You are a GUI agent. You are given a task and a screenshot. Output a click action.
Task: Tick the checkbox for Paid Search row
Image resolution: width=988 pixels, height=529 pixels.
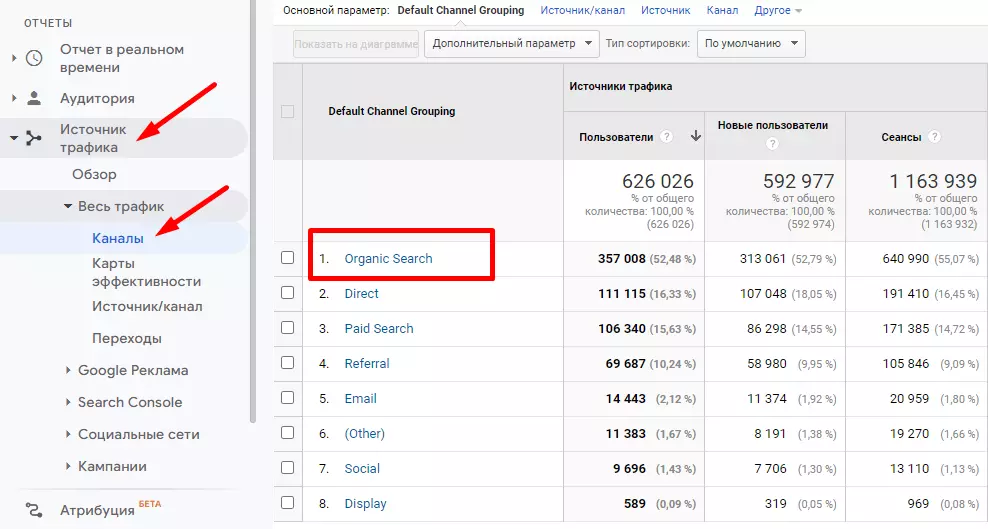click(x=288, y=328)
